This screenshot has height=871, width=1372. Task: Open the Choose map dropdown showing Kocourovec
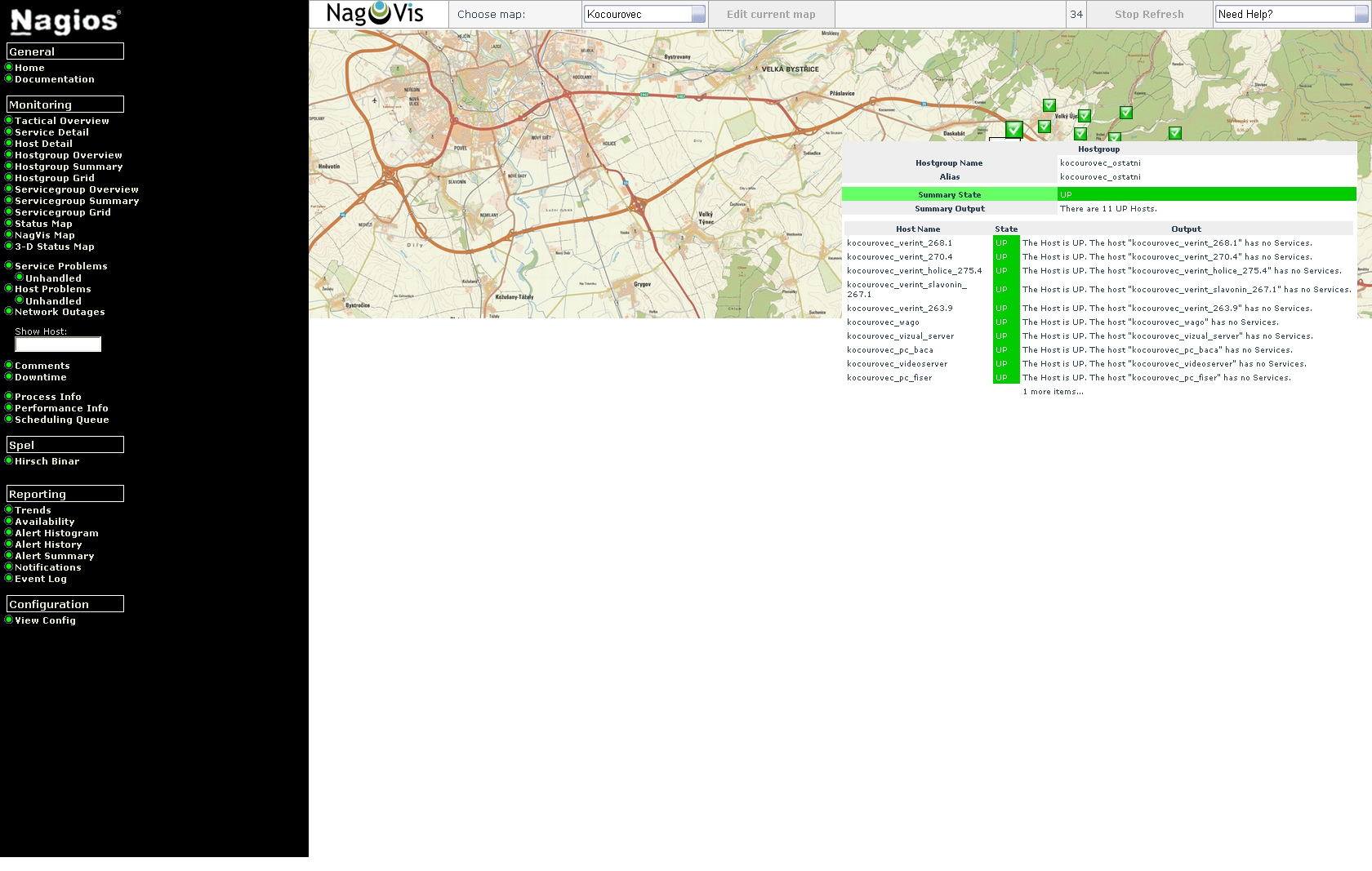pyautogui.click(x=644, y=14)
